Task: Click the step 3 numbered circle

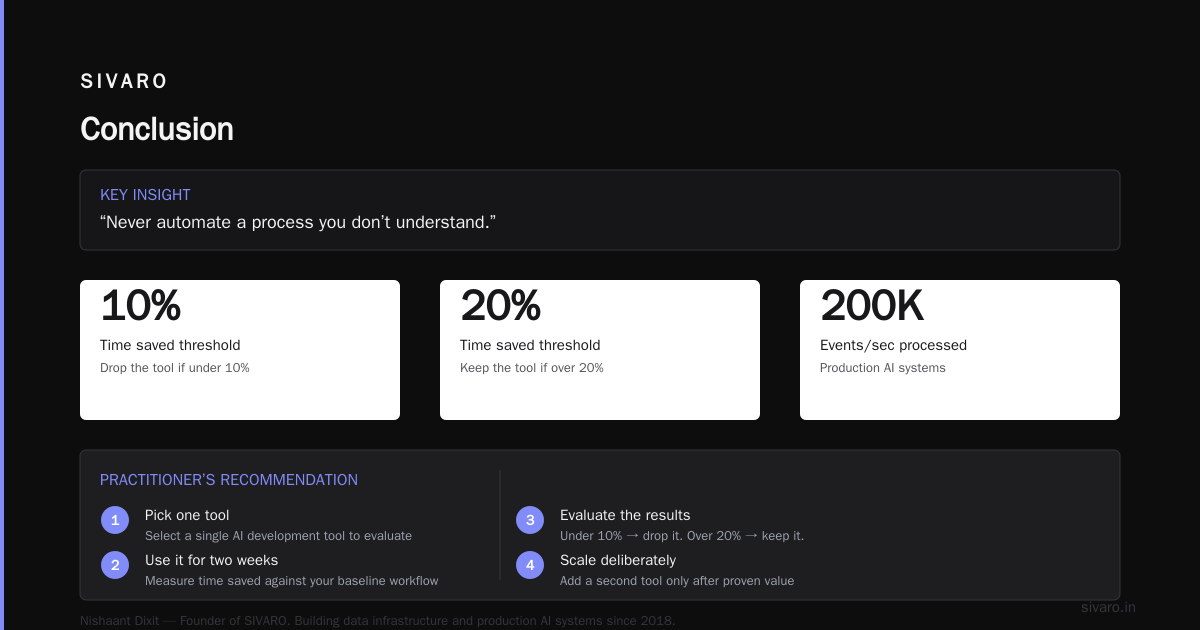Action: point(530,520)
